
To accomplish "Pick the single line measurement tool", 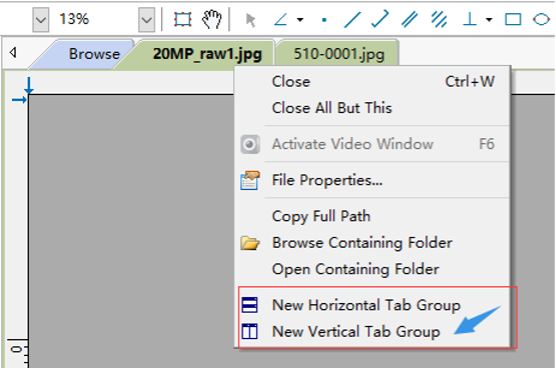I will click(x=352, y=19).
